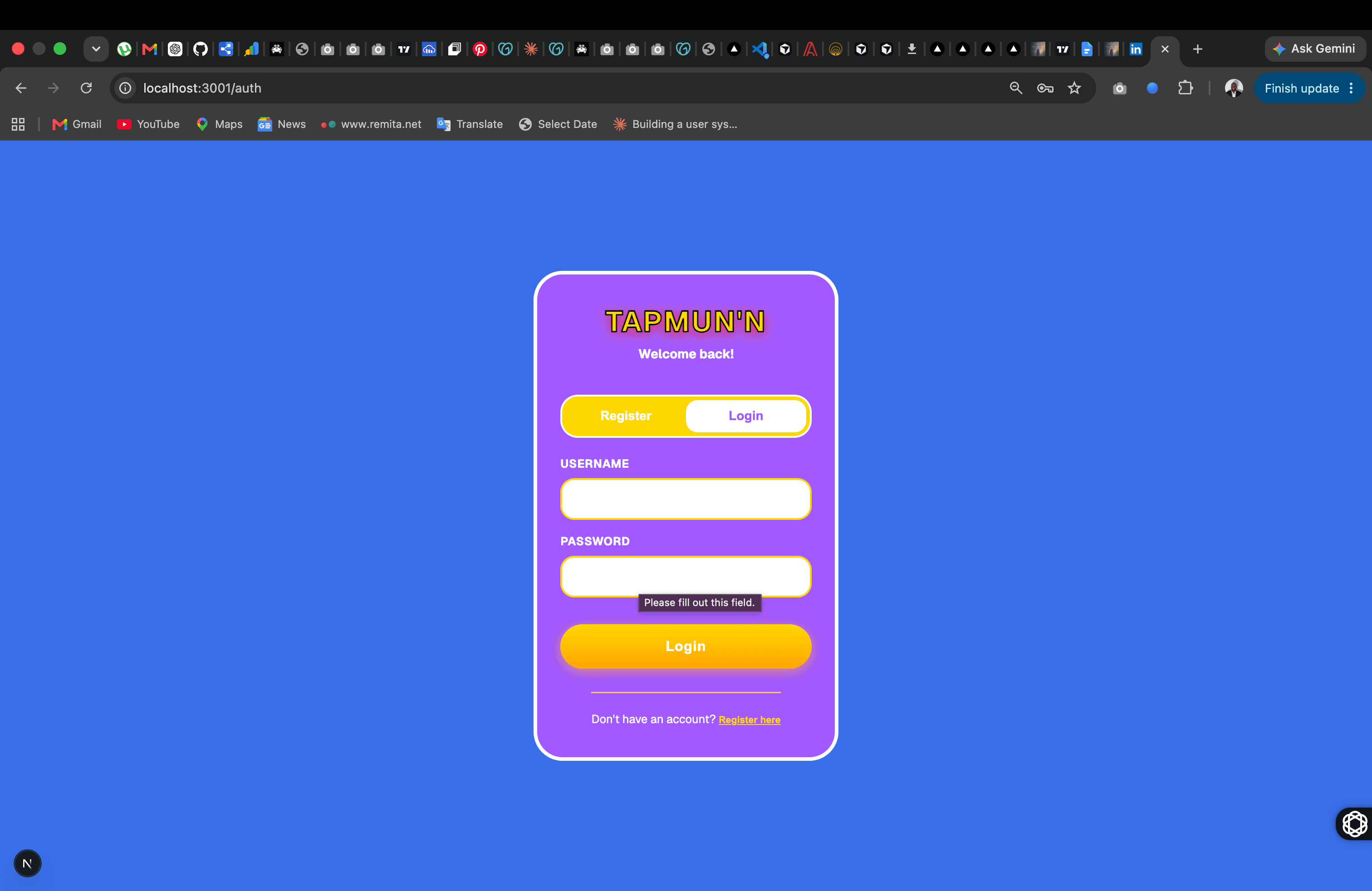Screen dimensions: 1372x891
Task: Select the Login tab in form
Action: click(746, 416)
